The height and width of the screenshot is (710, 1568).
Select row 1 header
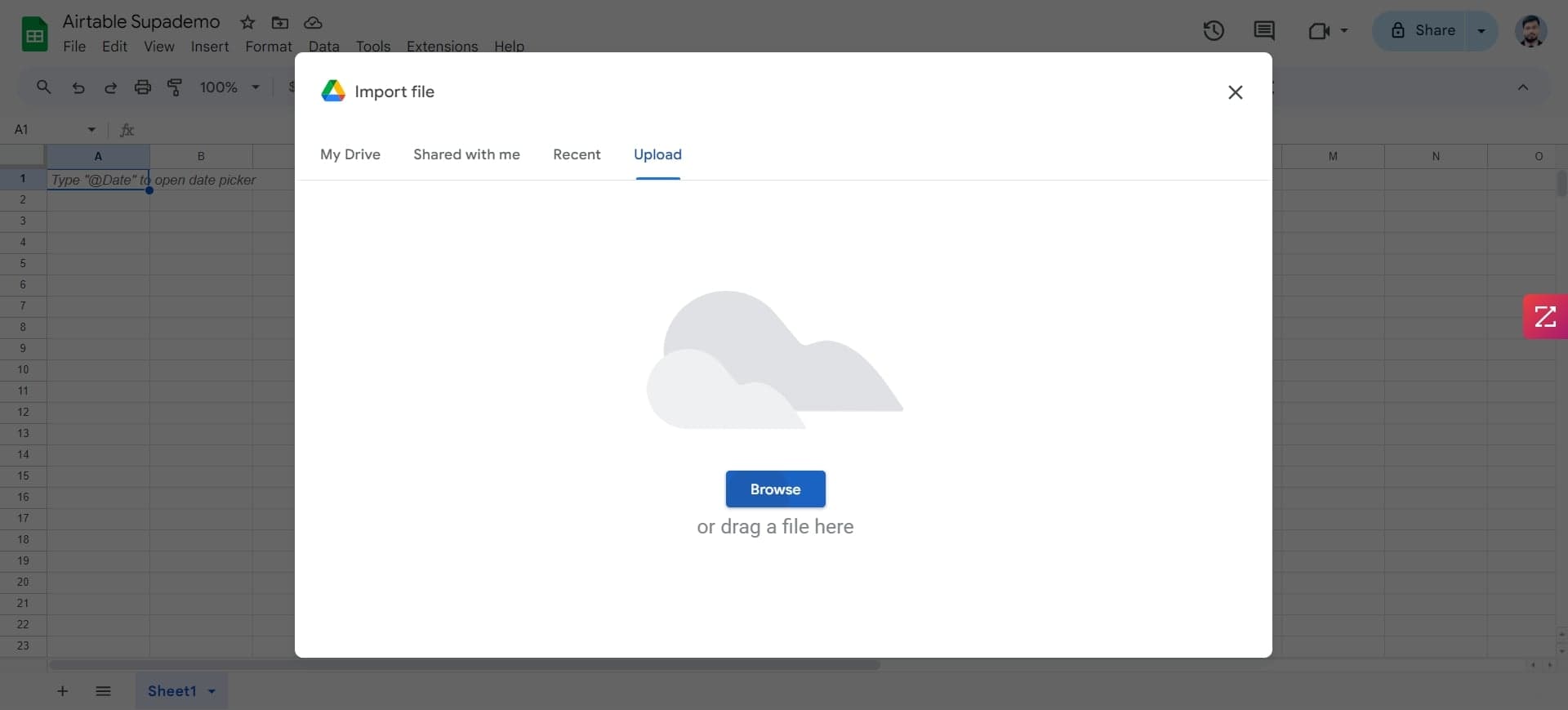click(23, 178)
